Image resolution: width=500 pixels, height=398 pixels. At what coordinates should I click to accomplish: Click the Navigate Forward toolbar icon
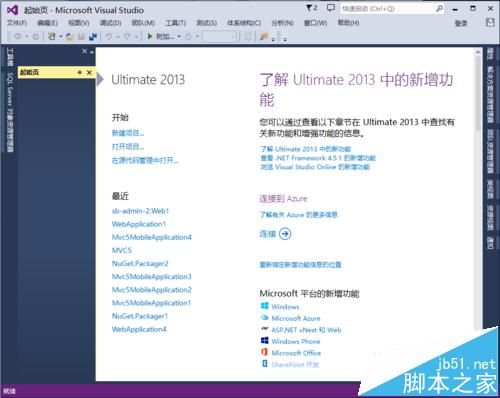click(35, 36)
